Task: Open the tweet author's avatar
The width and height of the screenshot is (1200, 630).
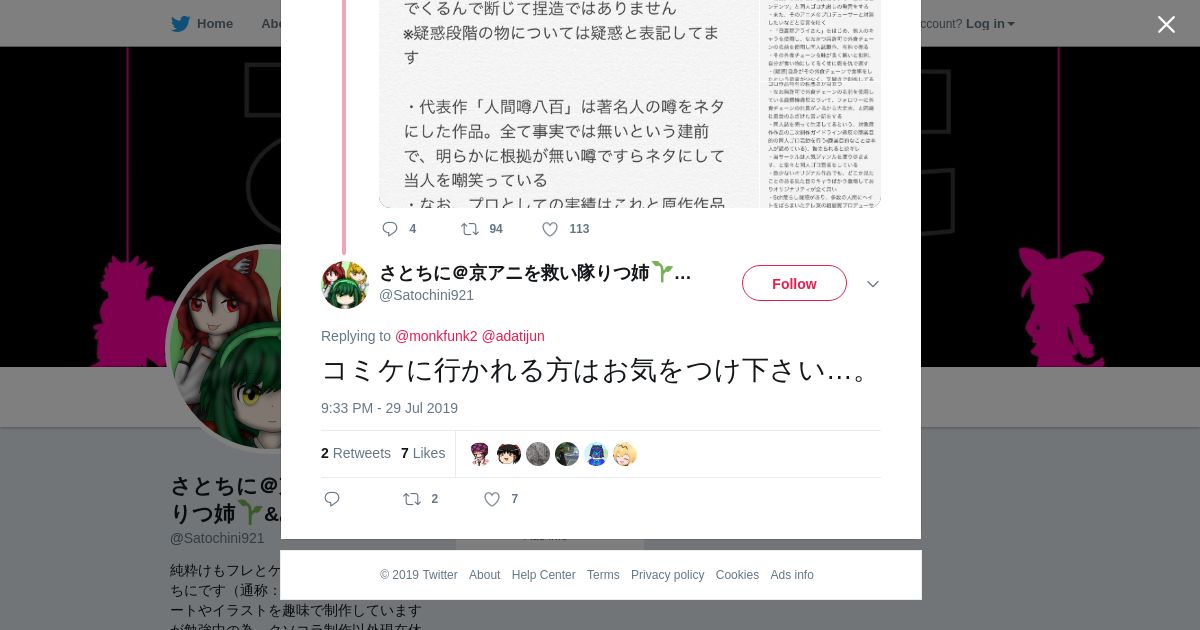Action: (345, 285)
